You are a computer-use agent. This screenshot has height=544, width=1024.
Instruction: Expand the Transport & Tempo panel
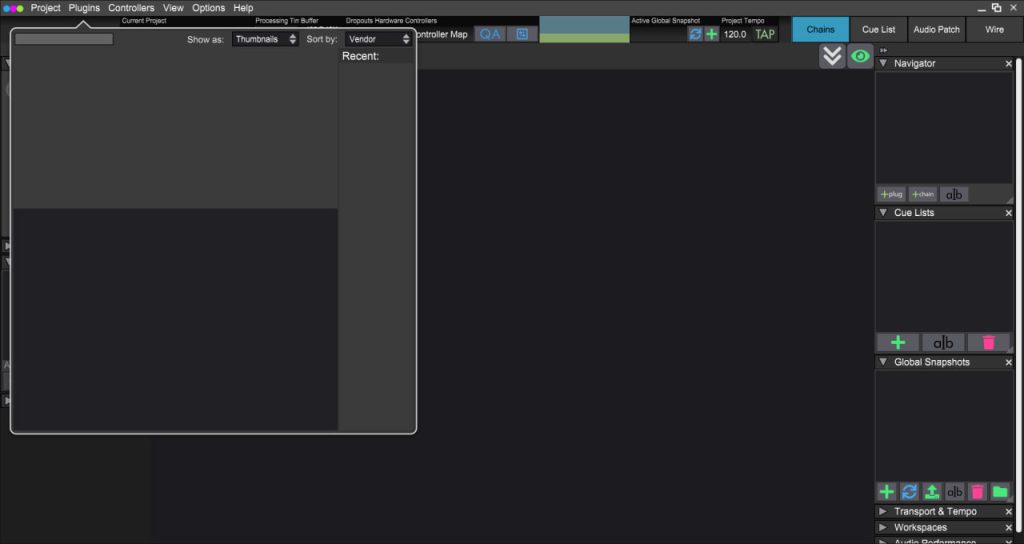pyautogui.click(x=883, y=512)
